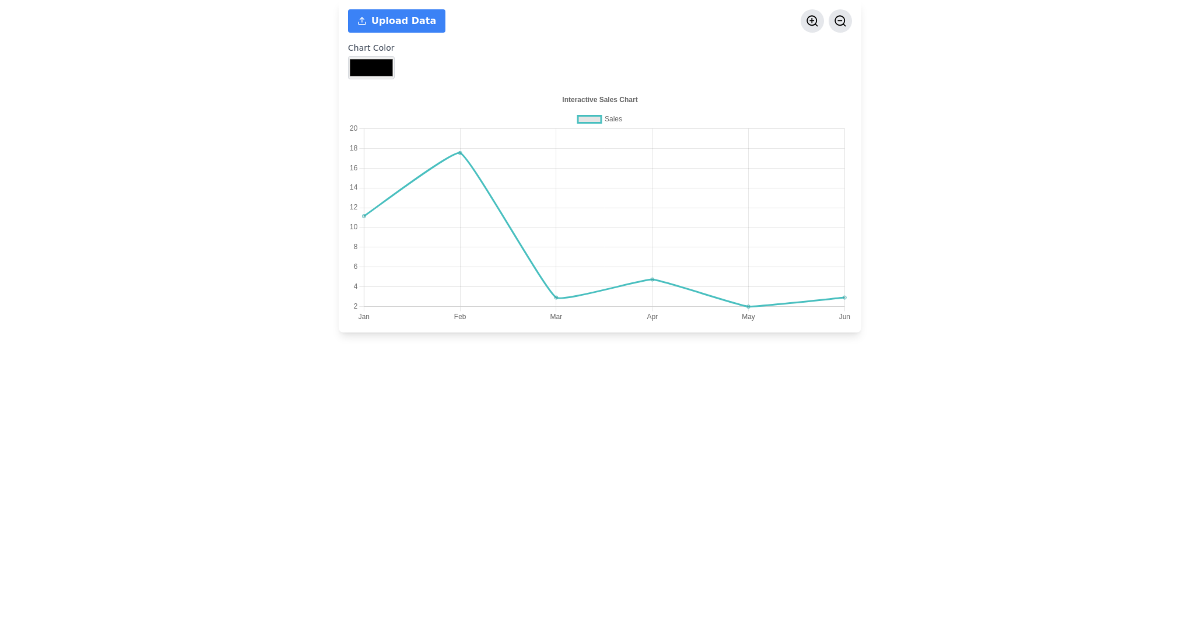Click the zoom-in magnifier icon
The image size is (1200, 630).
[812, 21]
